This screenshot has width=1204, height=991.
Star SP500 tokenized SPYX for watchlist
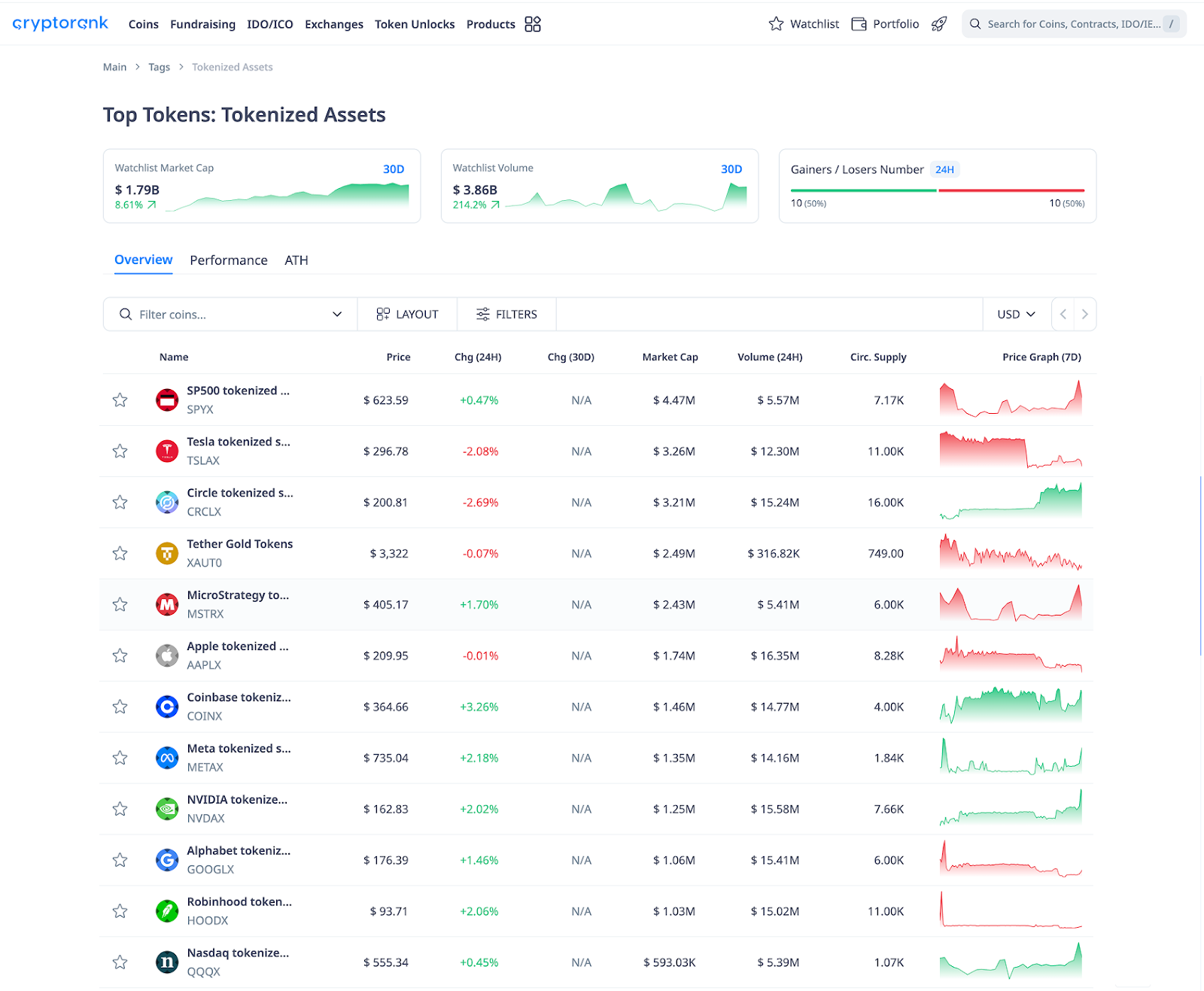pos(120,400)
